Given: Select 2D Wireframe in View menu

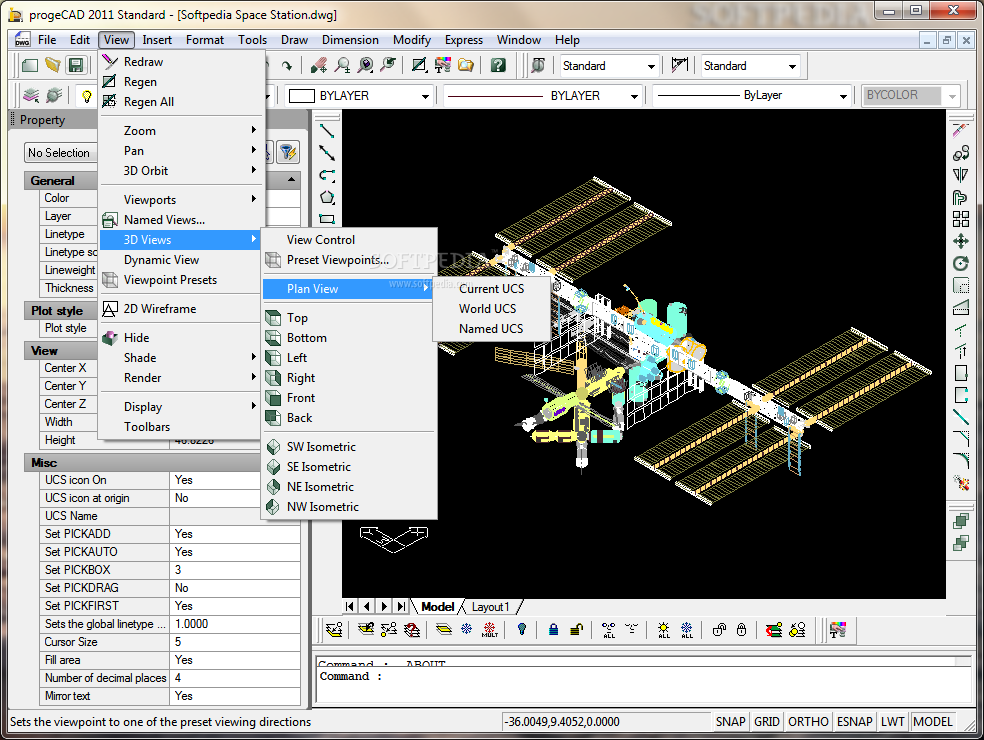Looking at the screenshot, I should pos(160,309).
